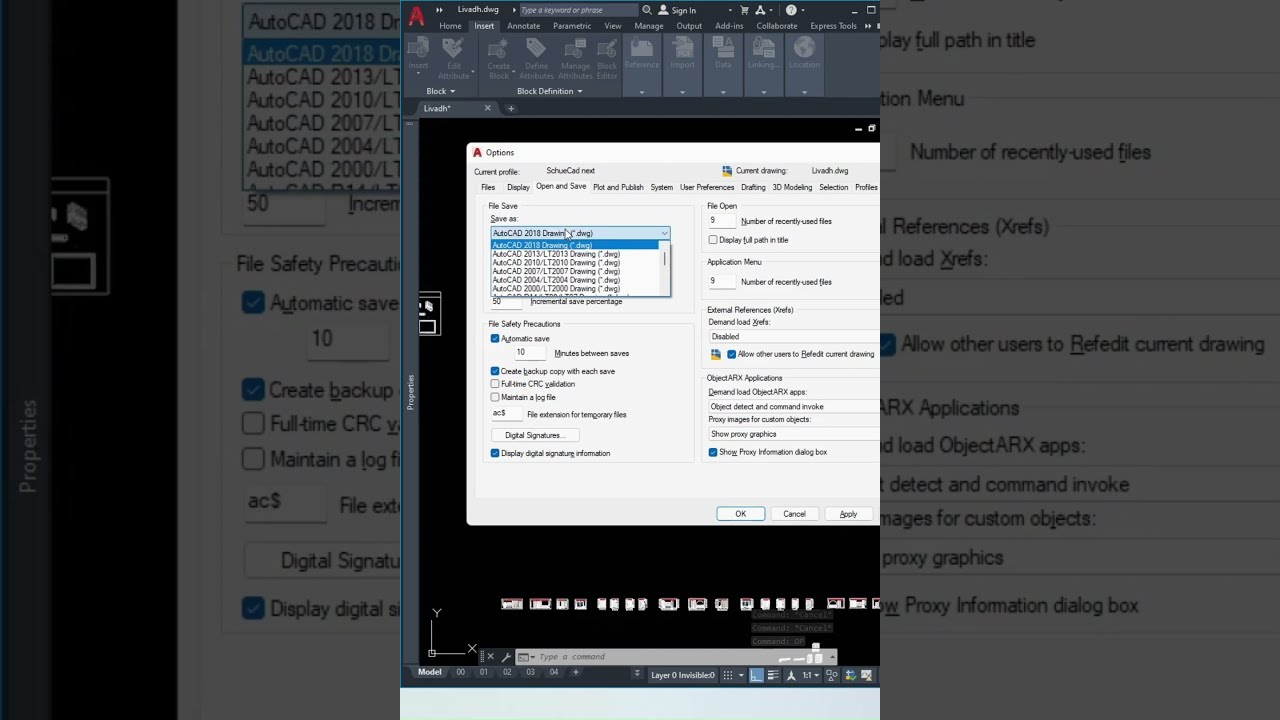Click the Sign In user icon
Image resolution: width=1280 pixels, height=720 pixels.
click(x=663, y=10)
